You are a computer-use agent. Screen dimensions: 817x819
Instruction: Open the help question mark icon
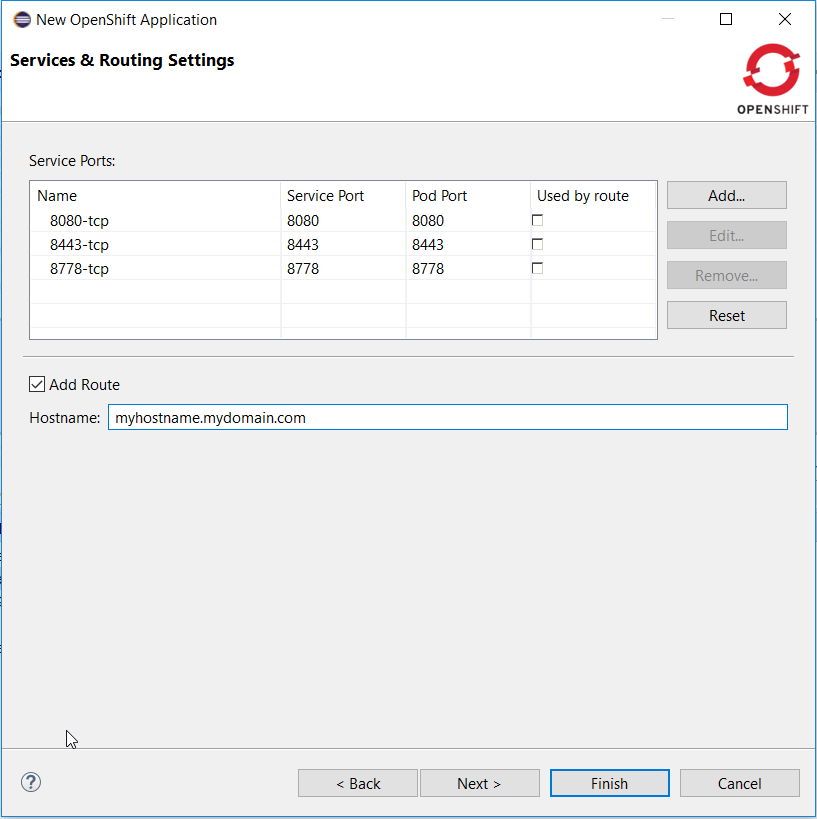[31, 782]
